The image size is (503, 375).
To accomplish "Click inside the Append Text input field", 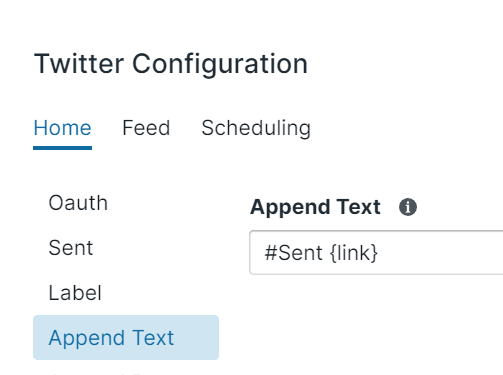I will (x=376, y=252).
